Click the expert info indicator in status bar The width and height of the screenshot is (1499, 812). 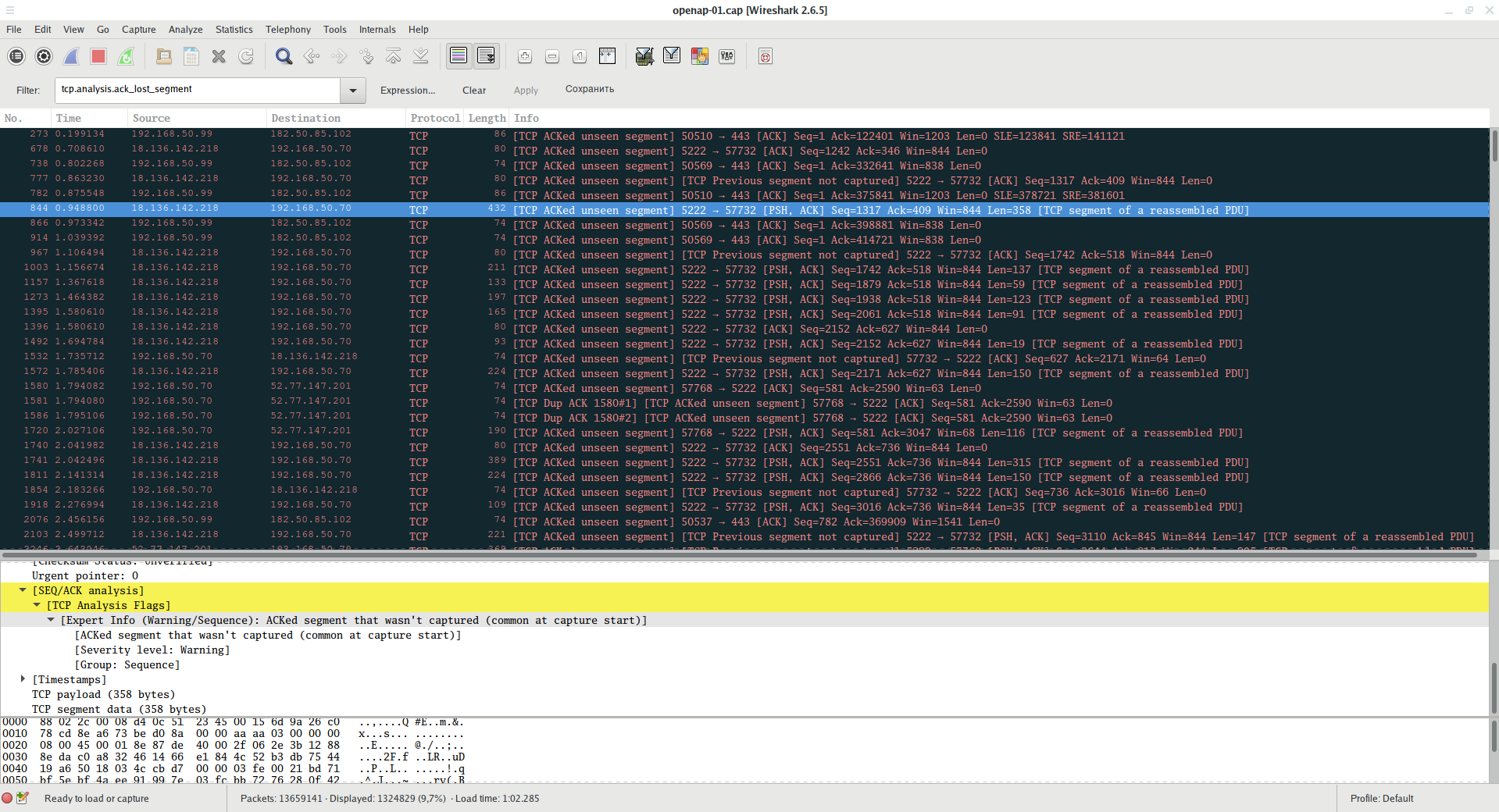[8, 798]
